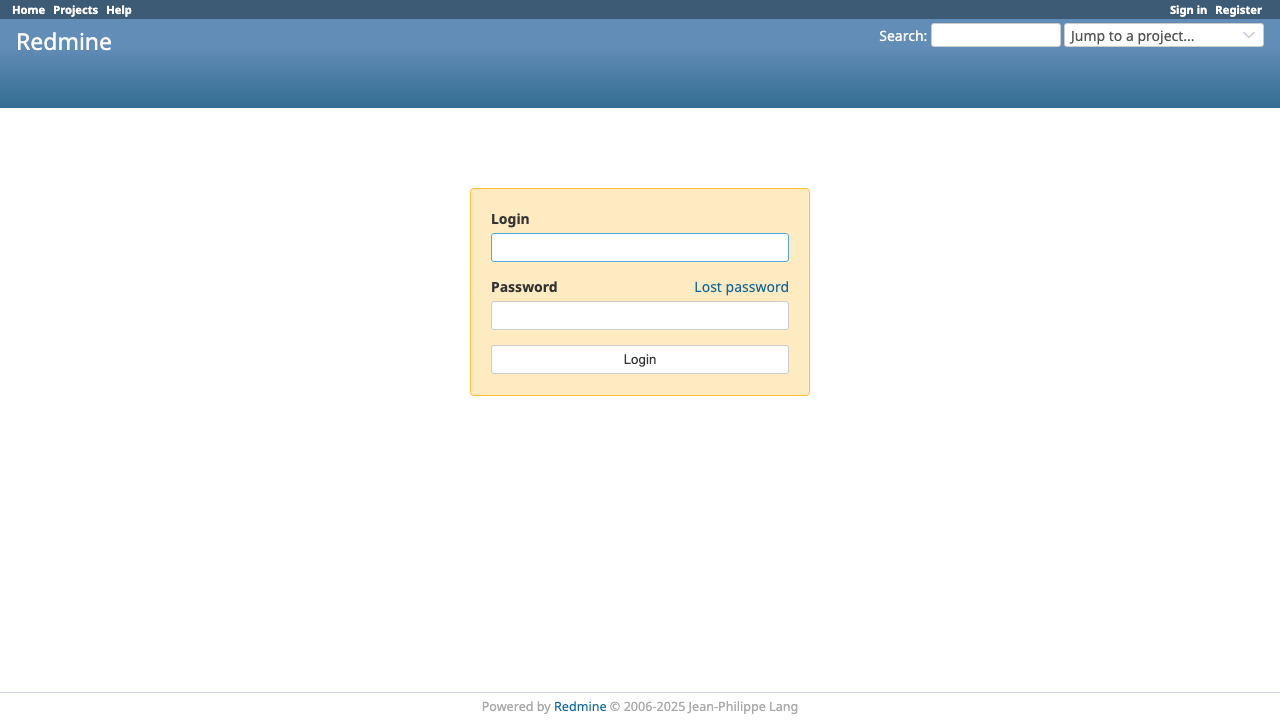This screenshot has height=720, width=1280.
Task: Click the Password field label
Action: coord(524,287)
